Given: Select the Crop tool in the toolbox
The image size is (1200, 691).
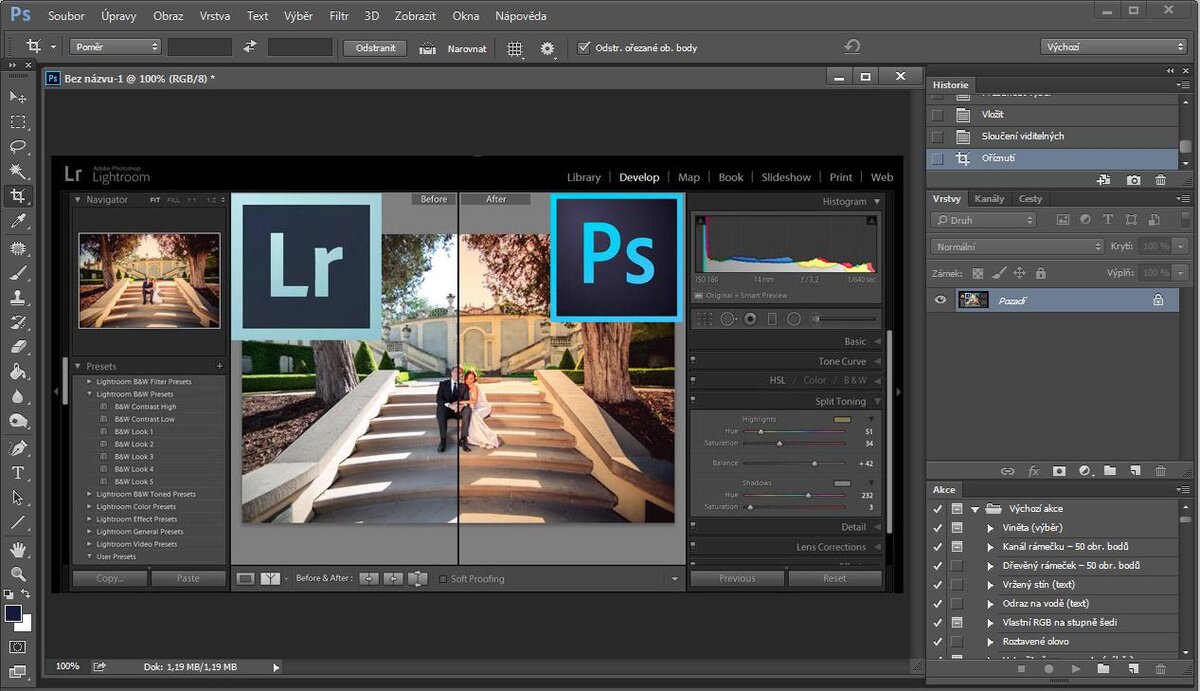Looking at the screenshot, I should pyautogui.click(x=18, y=197).
